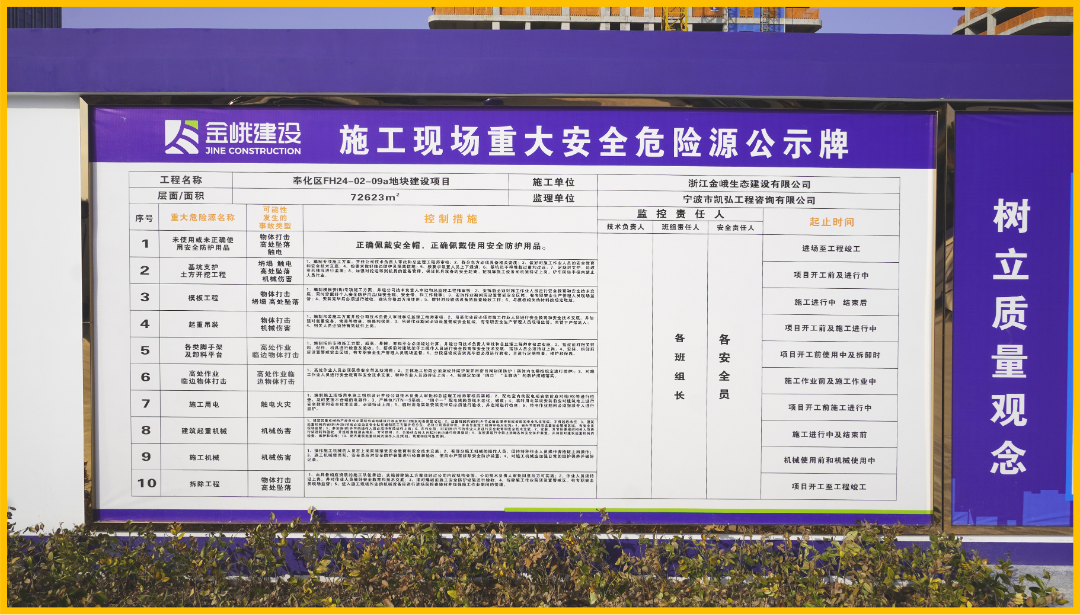Click time cell 项目开工前及施工进行中
This screenshot has width=1080, height=615.
[x=830, y=328]
